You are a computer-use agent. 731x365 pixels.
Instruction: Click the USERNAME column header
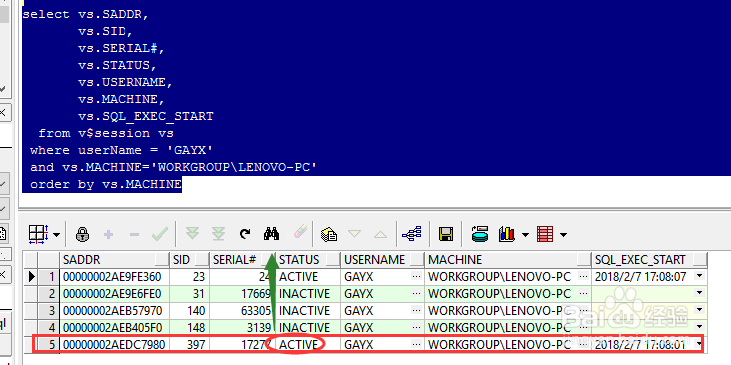click(382, 260)
